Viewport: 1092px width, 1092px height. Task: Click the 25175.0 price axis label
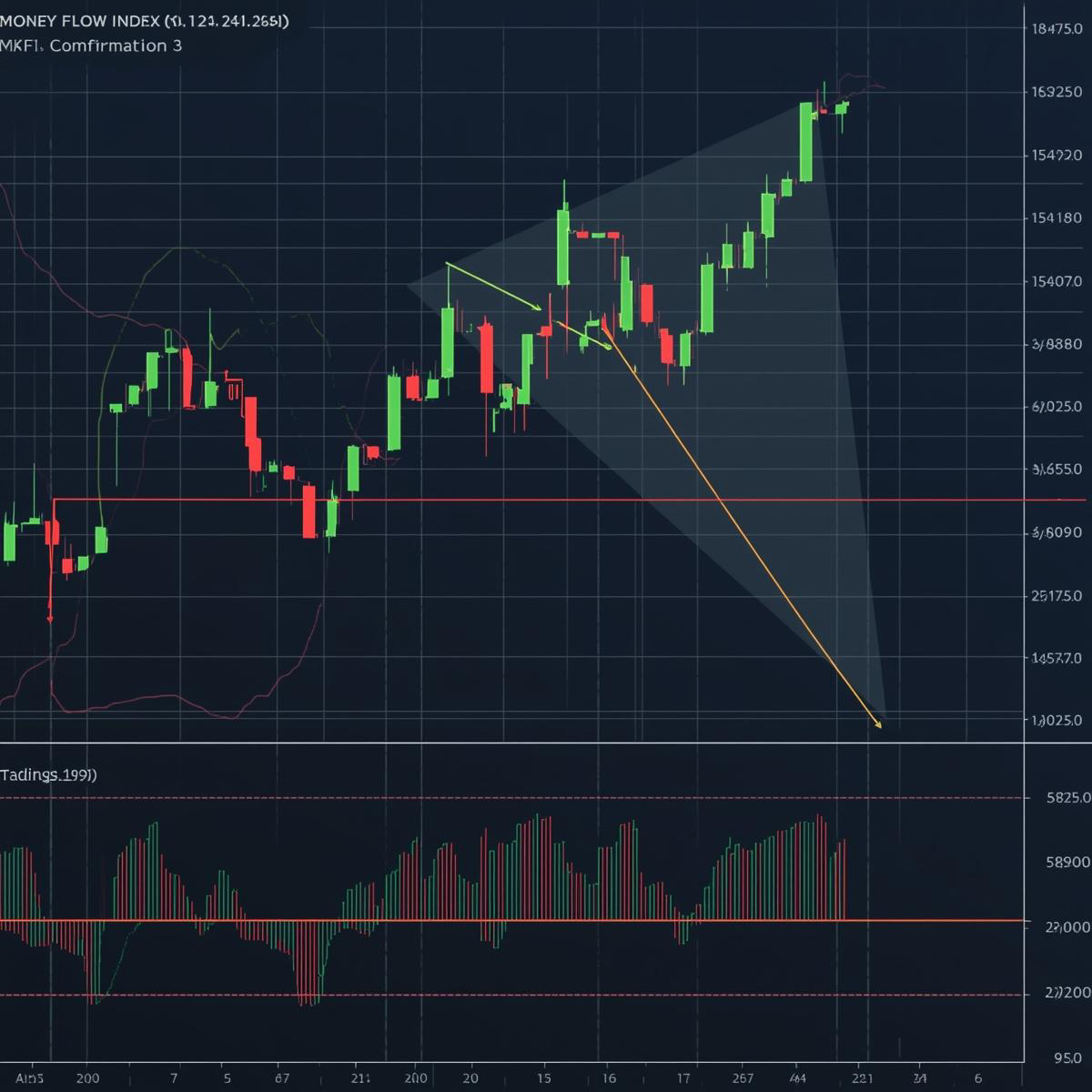(1057, 596)
